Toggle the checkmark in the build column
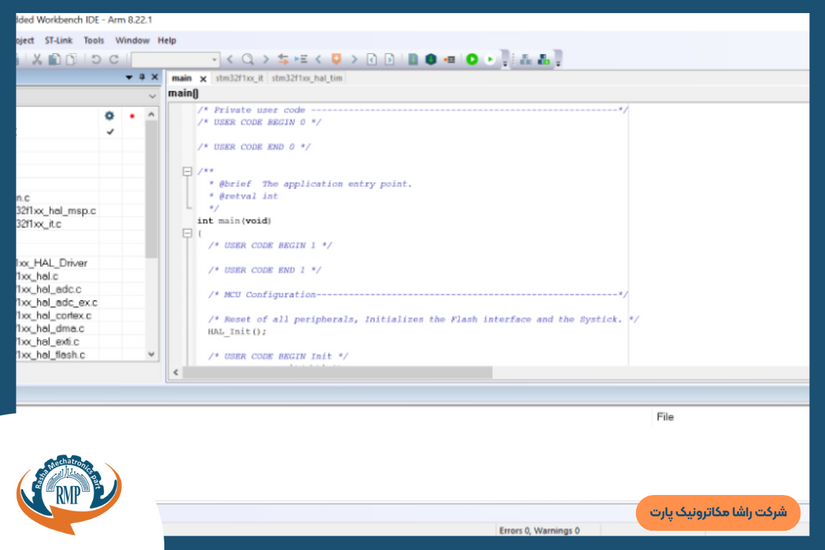 [x=110, y=131]
